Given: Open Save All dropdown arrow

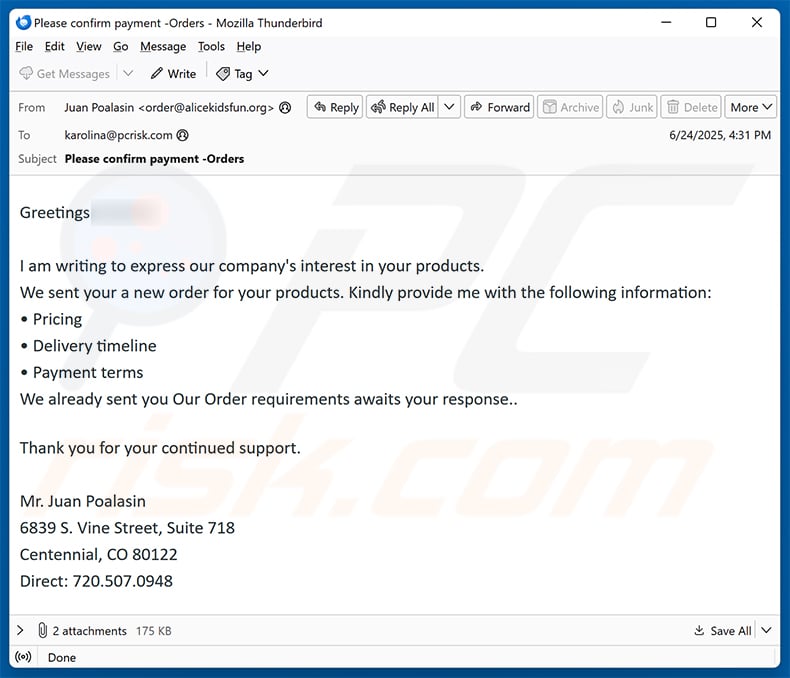Looking at the screenshot, I should [x=766, y=630].
